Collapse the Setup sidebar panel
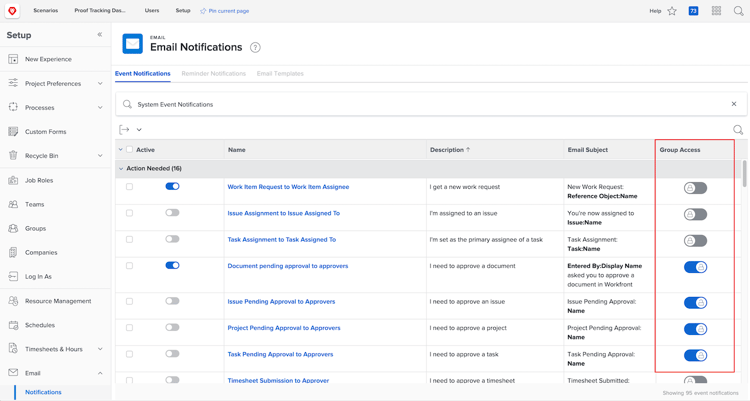The width and height of the screenshot is (750, 401). pyautogui.click(x=100, y=35)
